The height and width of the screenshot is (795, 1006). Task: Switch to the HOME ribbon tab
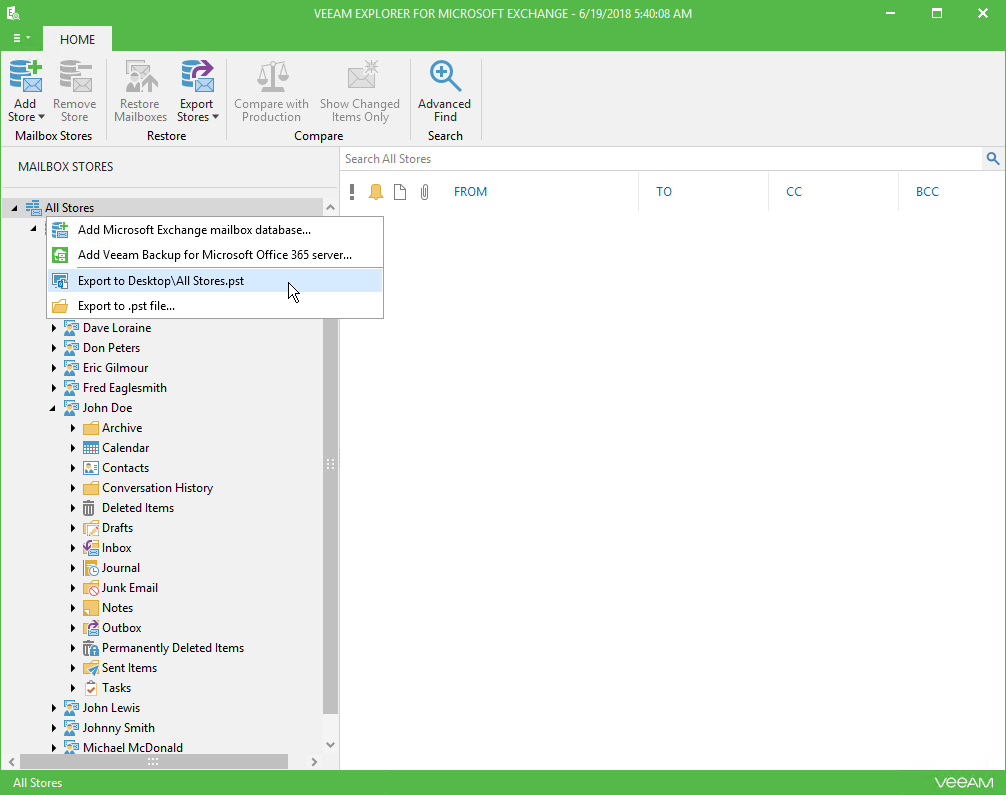pos(78,39)
